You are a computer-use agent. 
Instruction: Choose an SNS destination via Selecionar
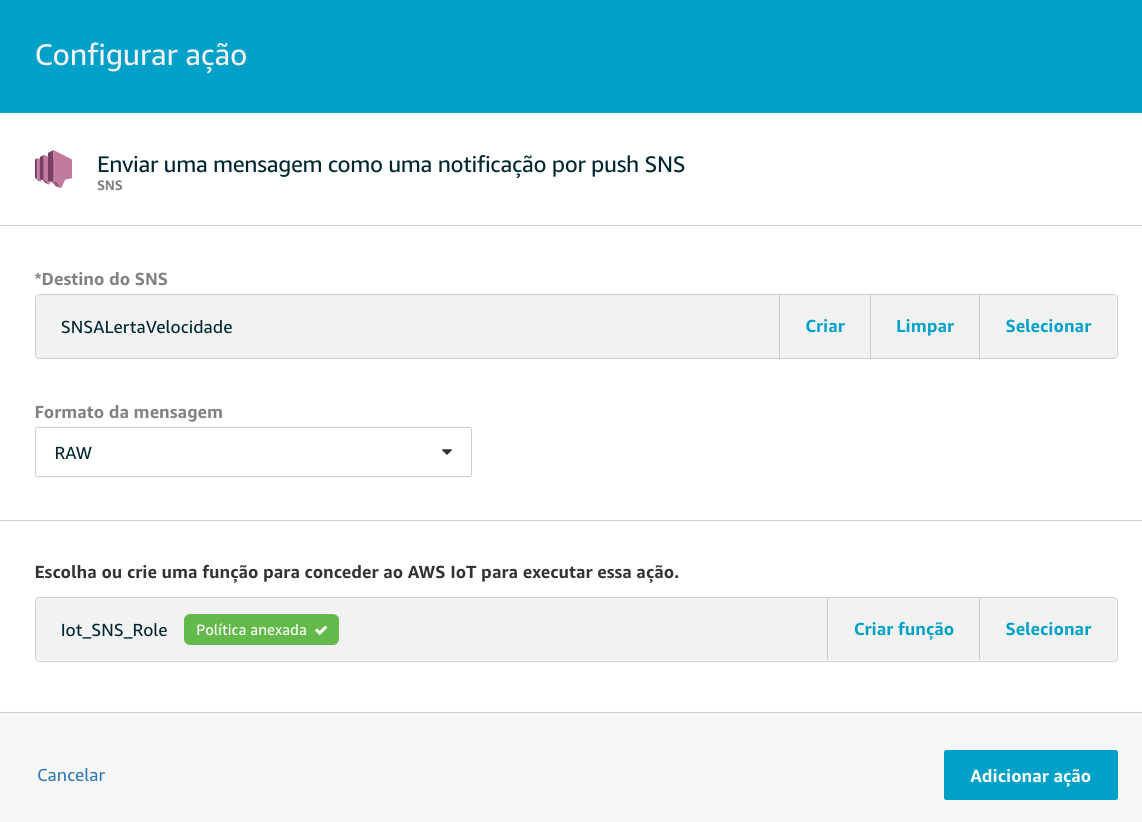[1048, 326]
